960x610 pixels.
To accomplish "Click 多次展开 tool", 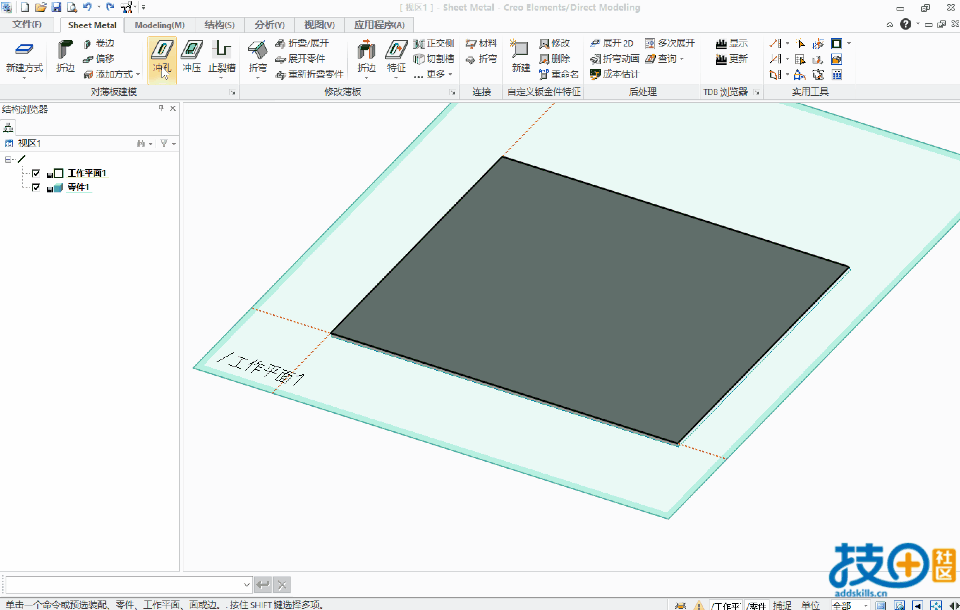I will tap(670, 43).
